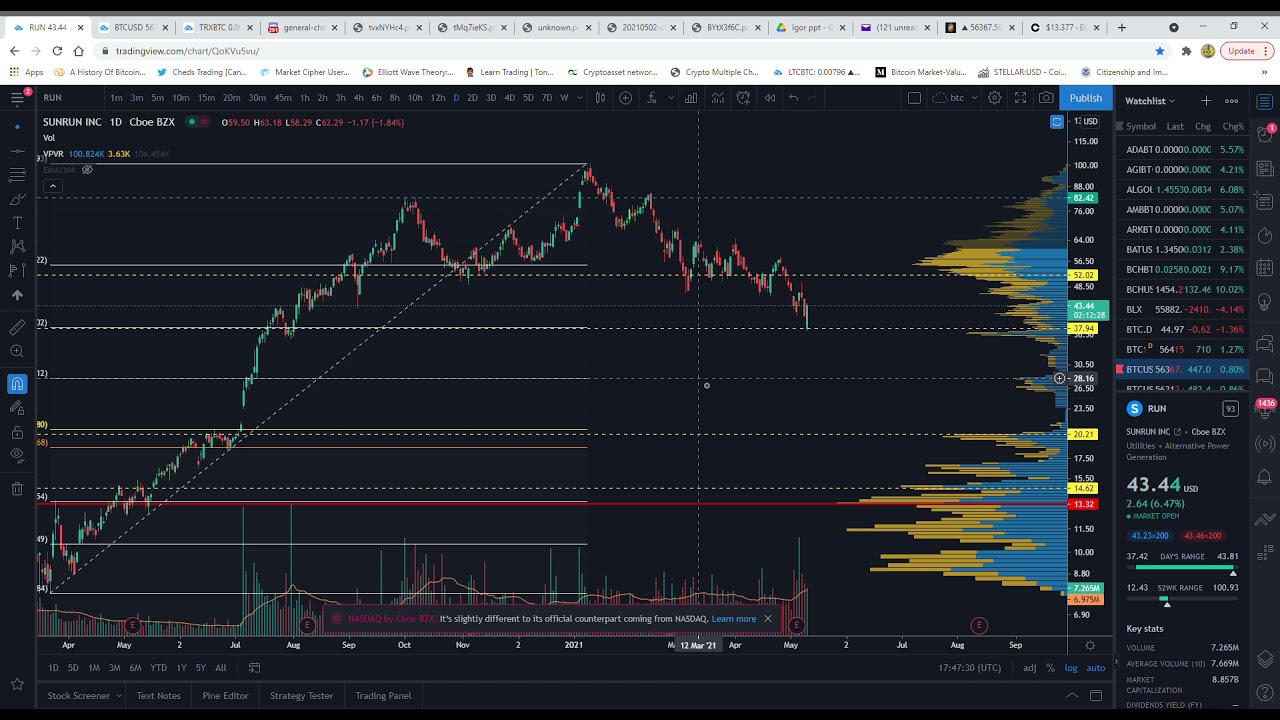Click the Publish button

point(1086,98)
